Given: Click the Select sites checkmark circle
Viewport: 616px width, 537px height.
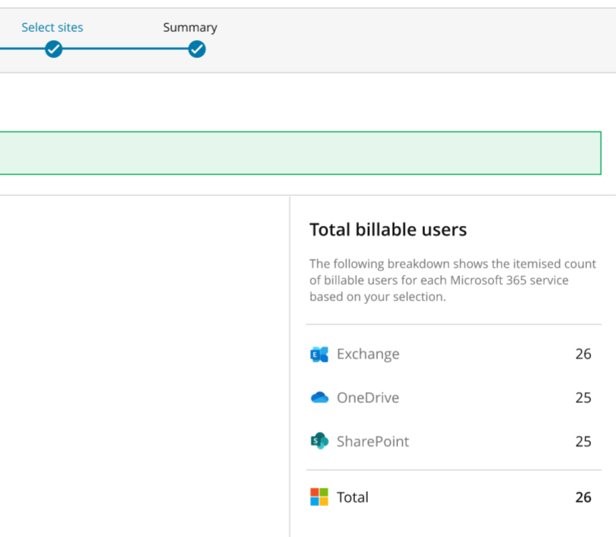Looking at the screenshot, I should pos(53,49).
